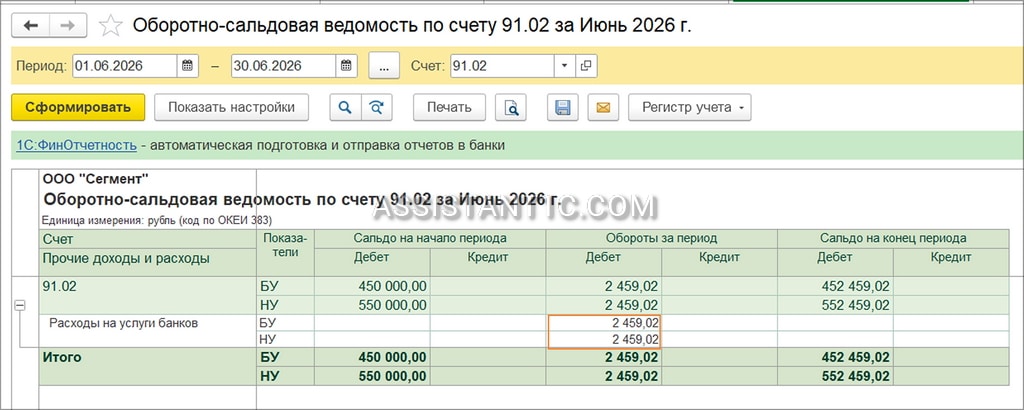Click the start period field 01.06.2026
This screenshot has width=1024, height=410.
125,65
